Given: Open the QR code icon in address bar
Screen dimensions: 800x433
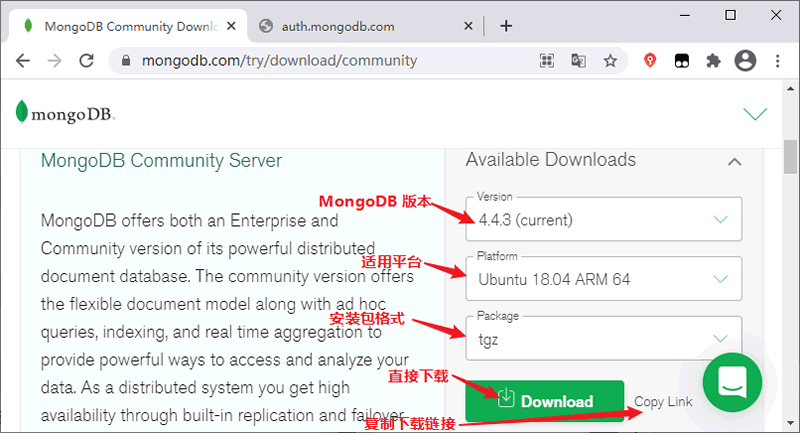Looking at the screenshot, I should click(547, 61).
